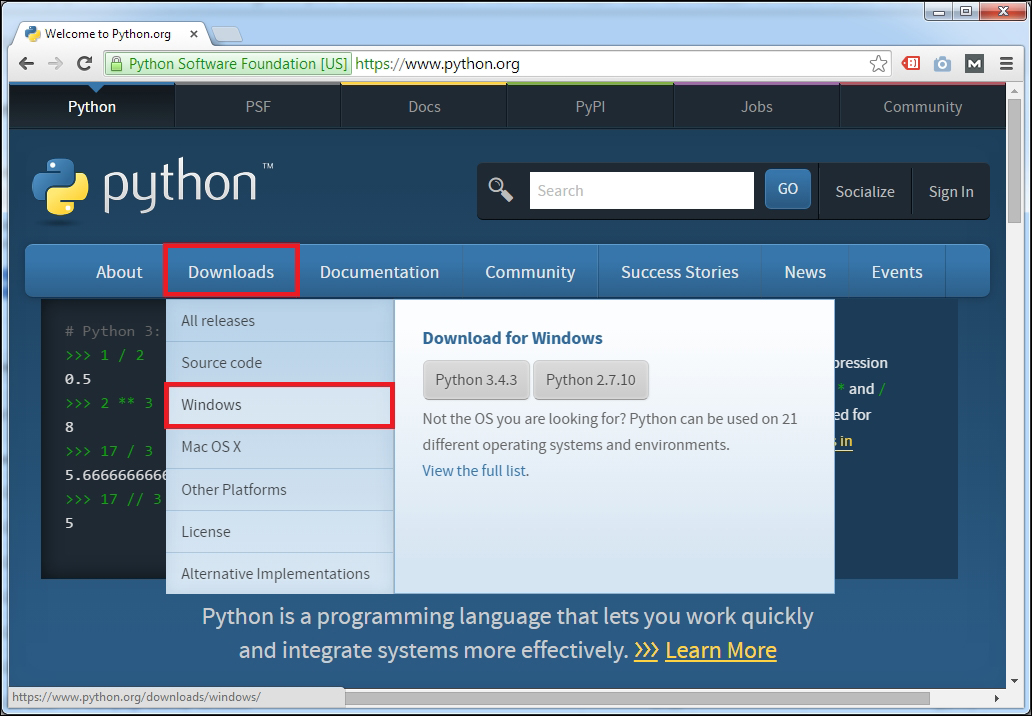Select All releases in Downloads menu
1032x716 pixels.
tap(280, 320)
